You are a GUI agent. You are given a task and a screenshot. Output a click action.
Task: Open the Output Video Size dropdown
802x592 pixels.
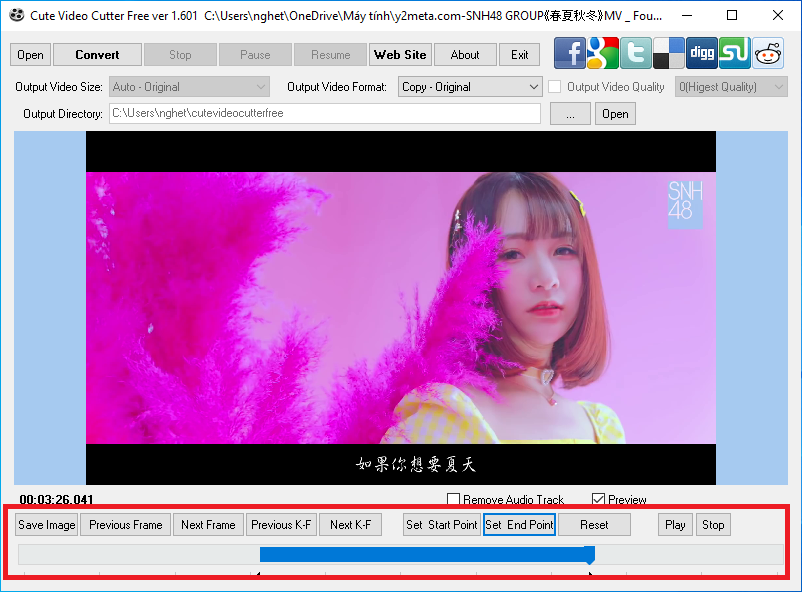click(x=189, y=87)
